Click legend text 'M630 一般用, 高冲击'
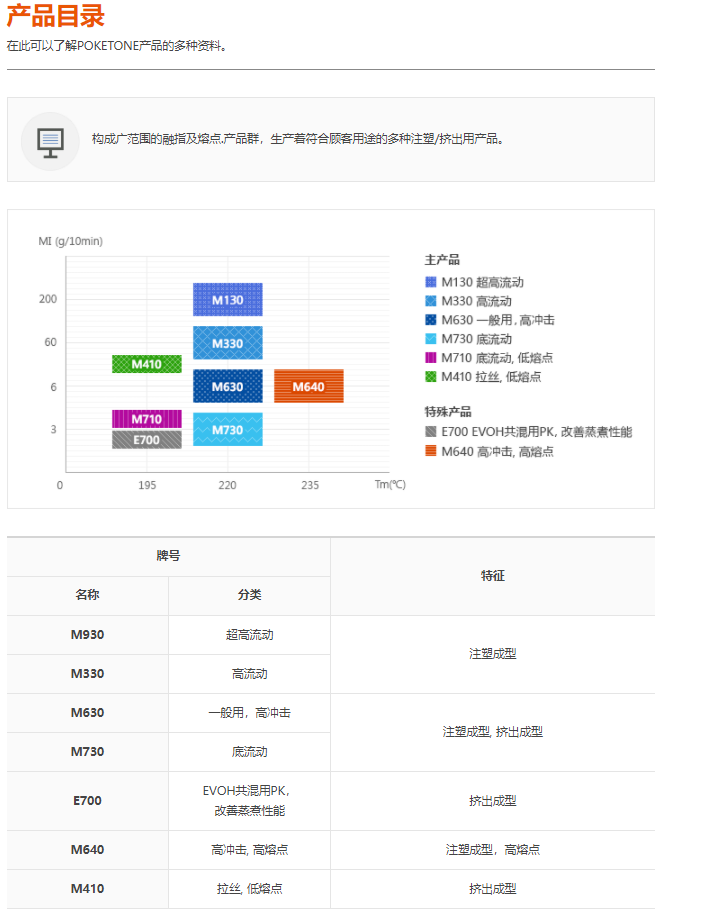 coord(498,319)
